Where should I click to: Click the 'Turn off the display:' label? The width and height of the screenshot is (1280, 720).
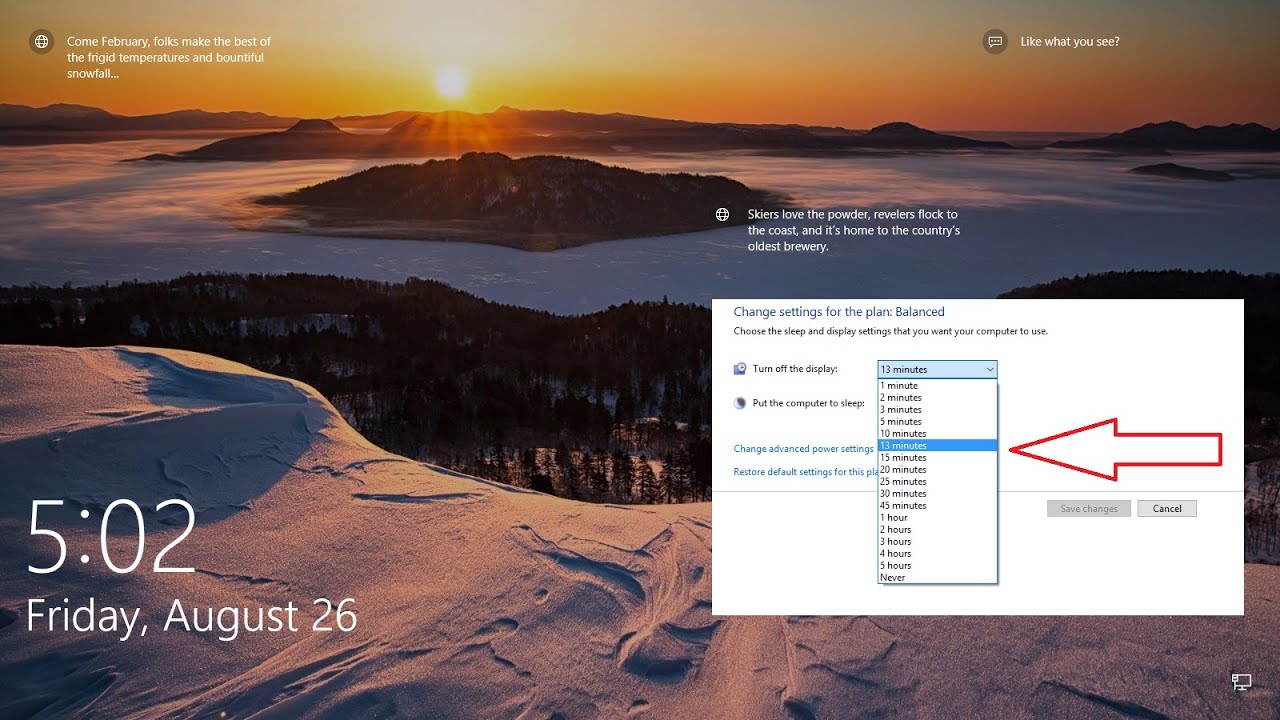pyautogui.click(x=795, y=369)
